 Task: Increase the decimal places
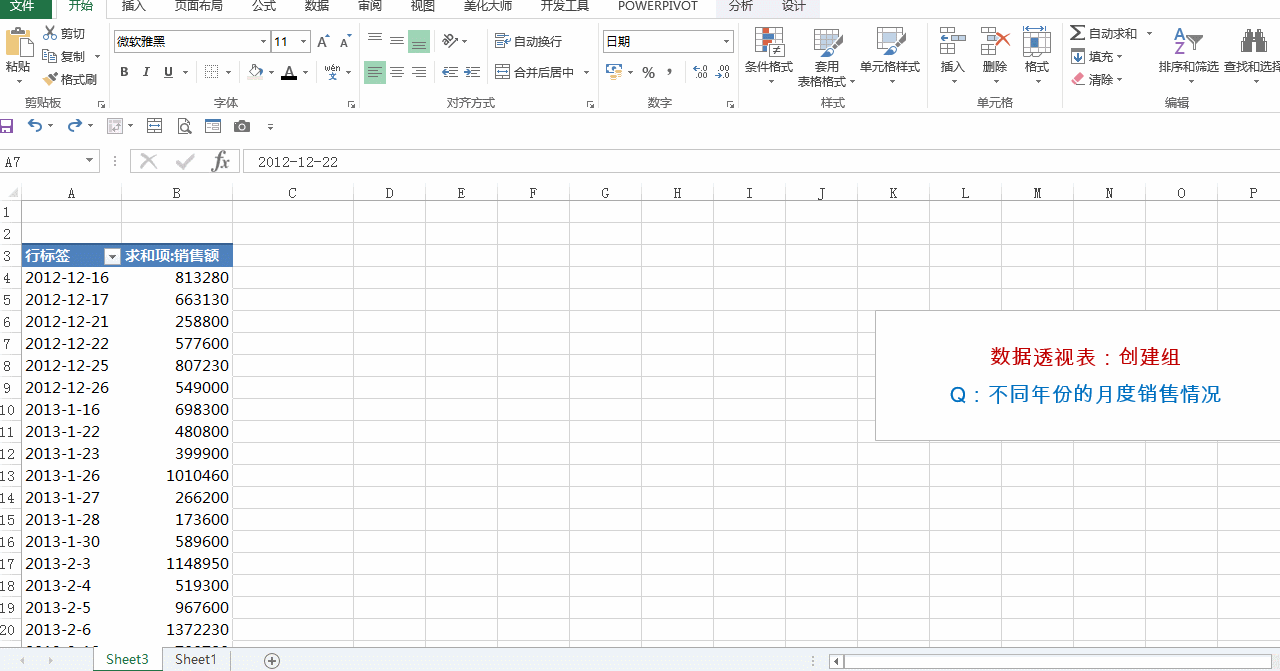coord(700,72)
